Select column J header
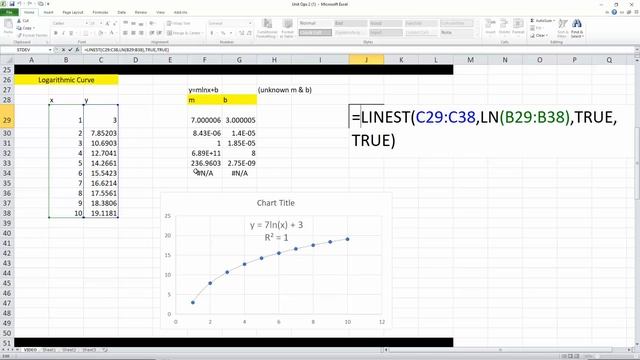This screenshot has height=360, width=640. click(366, 60)
